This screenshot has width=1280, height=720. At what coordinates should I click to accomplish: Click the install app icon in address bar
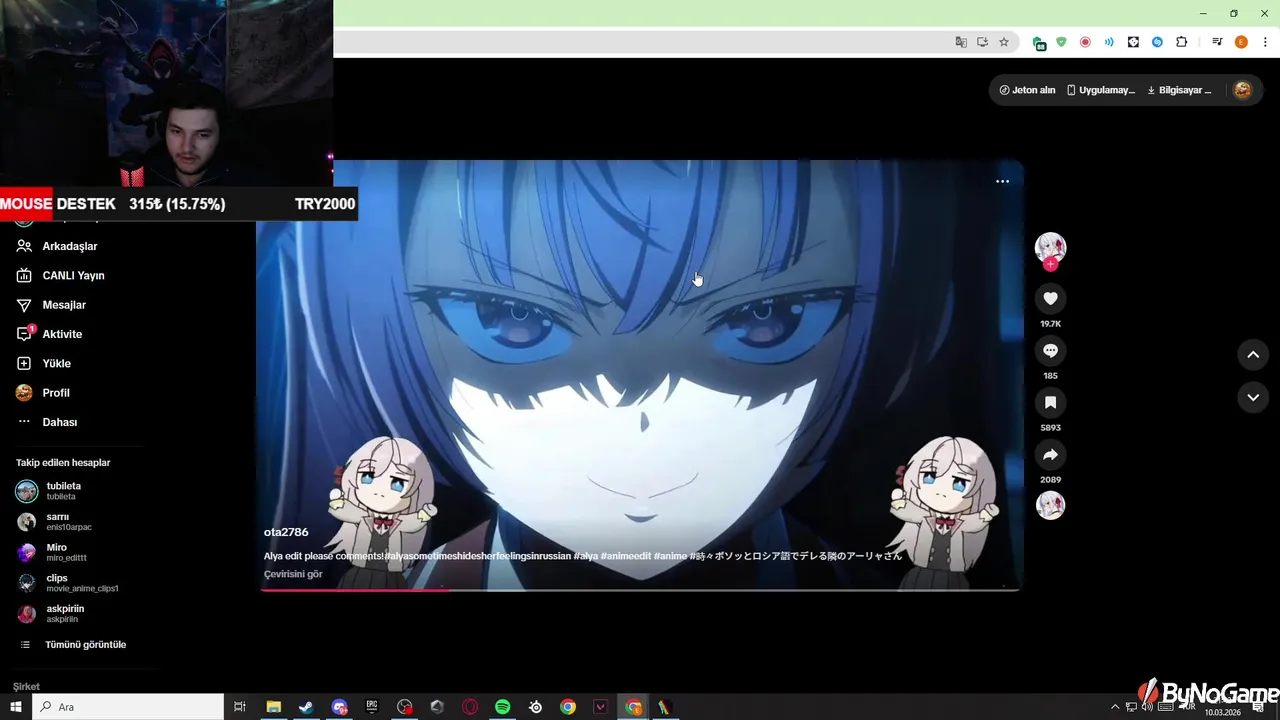point(983,42)
